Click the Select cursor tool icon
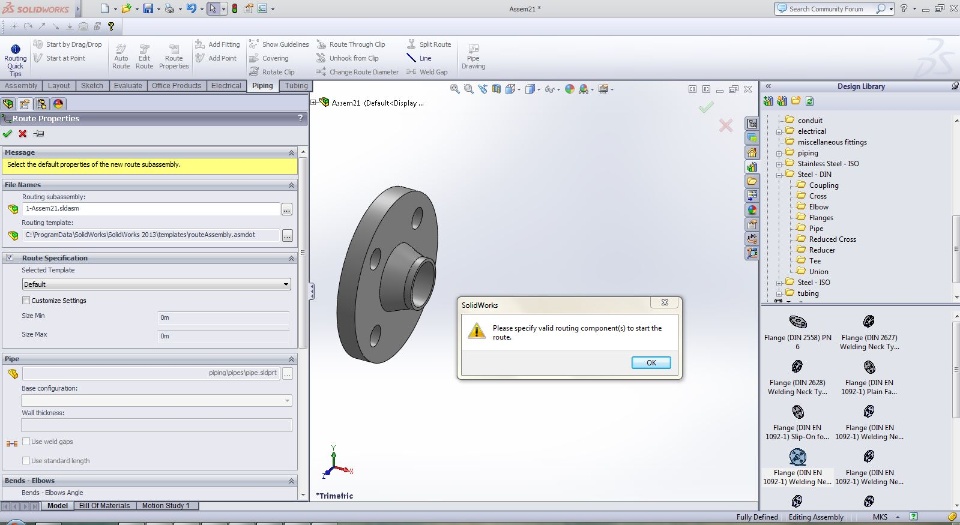Screen dimensions: 960x525 coord(212,9)
